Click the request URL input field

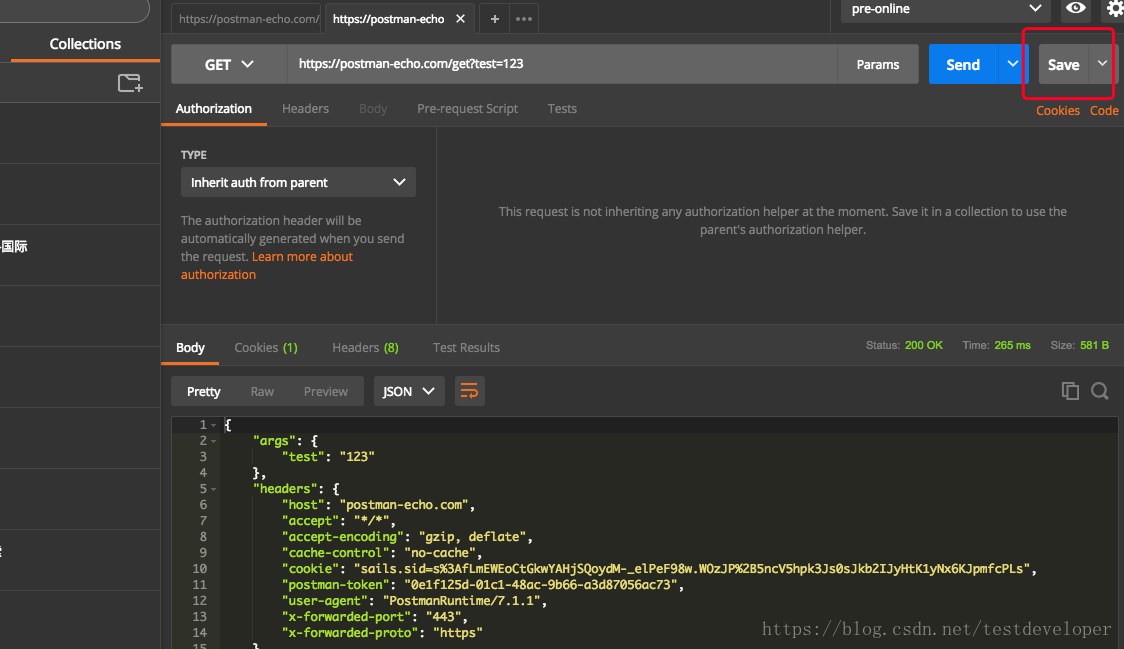[x=560, y=64]
